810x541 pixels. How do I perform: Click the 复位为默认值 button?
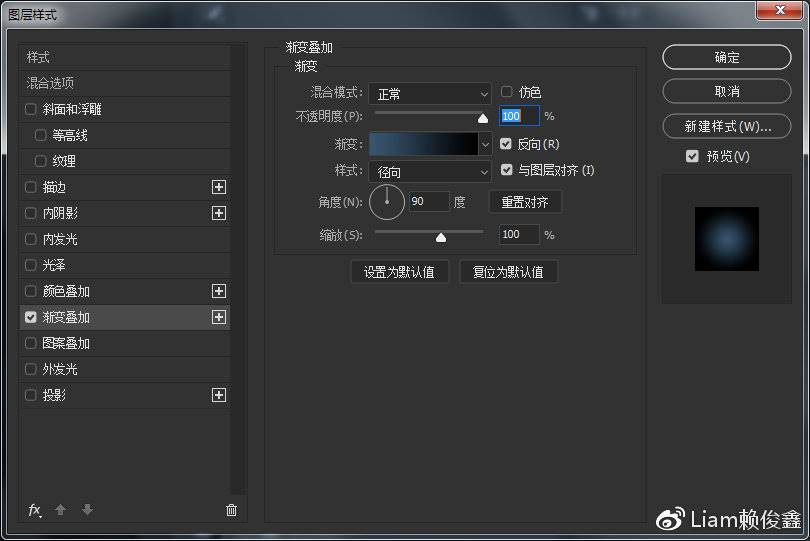[x=508, y=272]
